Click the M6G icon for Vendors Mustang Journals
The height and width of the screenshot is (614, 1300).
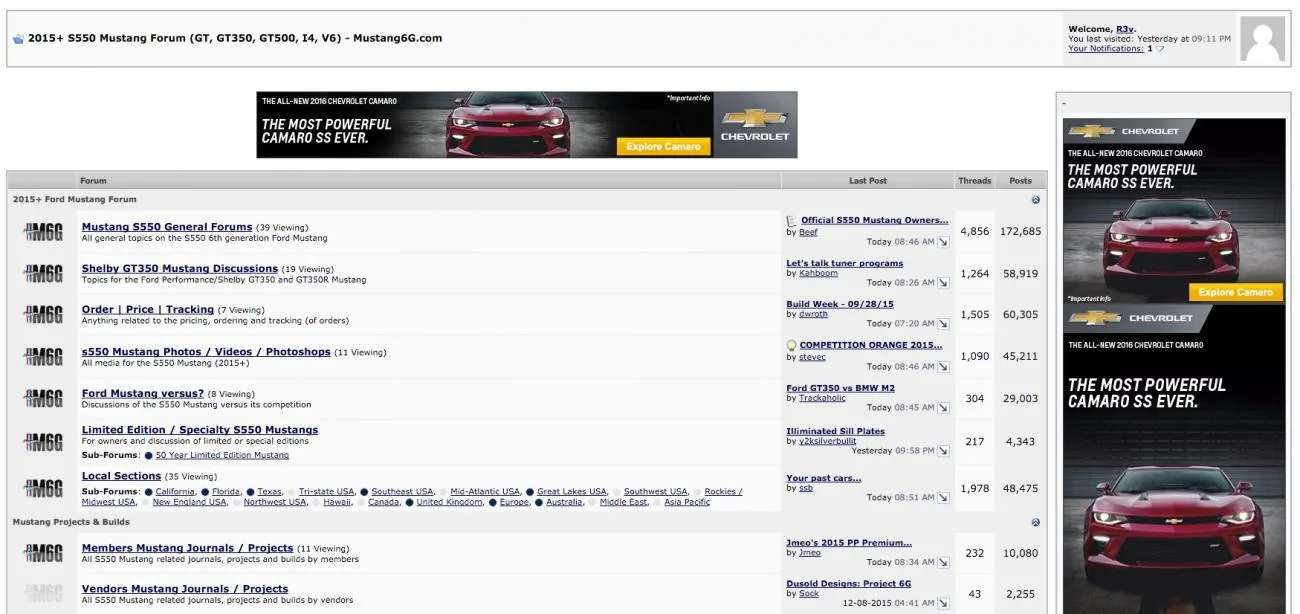click(43, 594)
